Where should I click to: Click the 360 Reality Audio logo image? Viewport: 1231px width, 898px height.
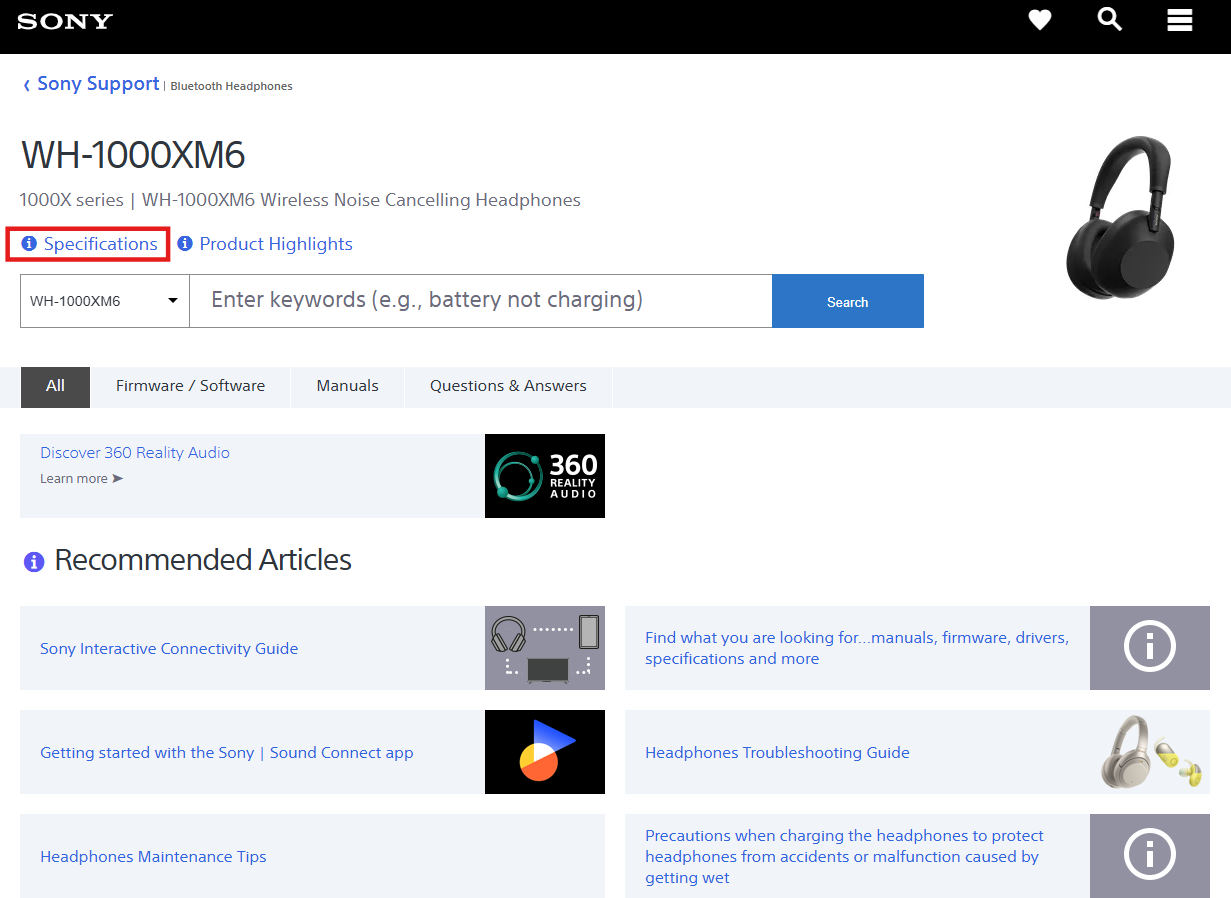[x=545, y=476]
